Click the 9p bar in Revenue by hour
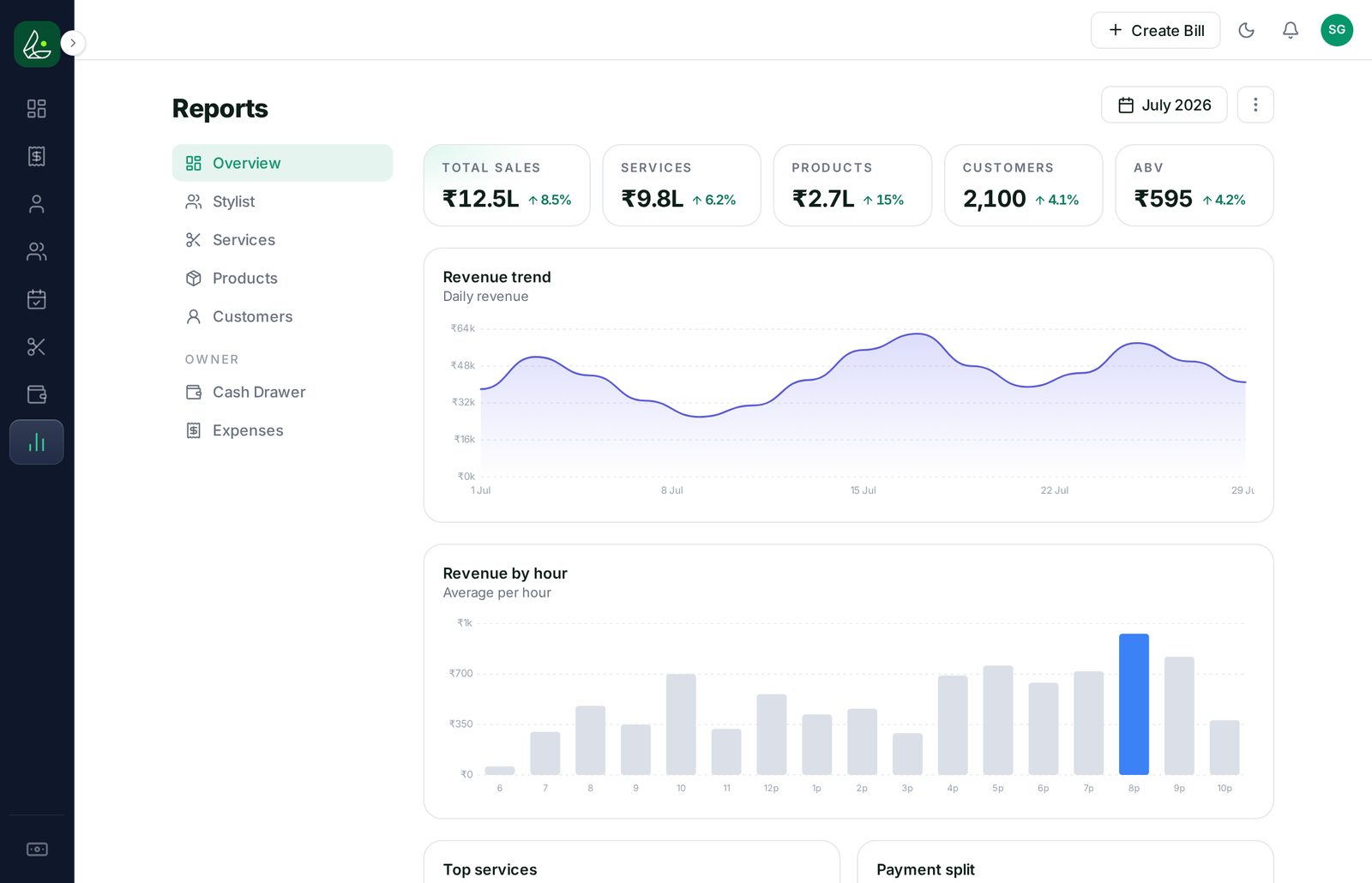The height and width of the screenshot is (883, 1372). pyautogui.click(x=1179, y=716)
